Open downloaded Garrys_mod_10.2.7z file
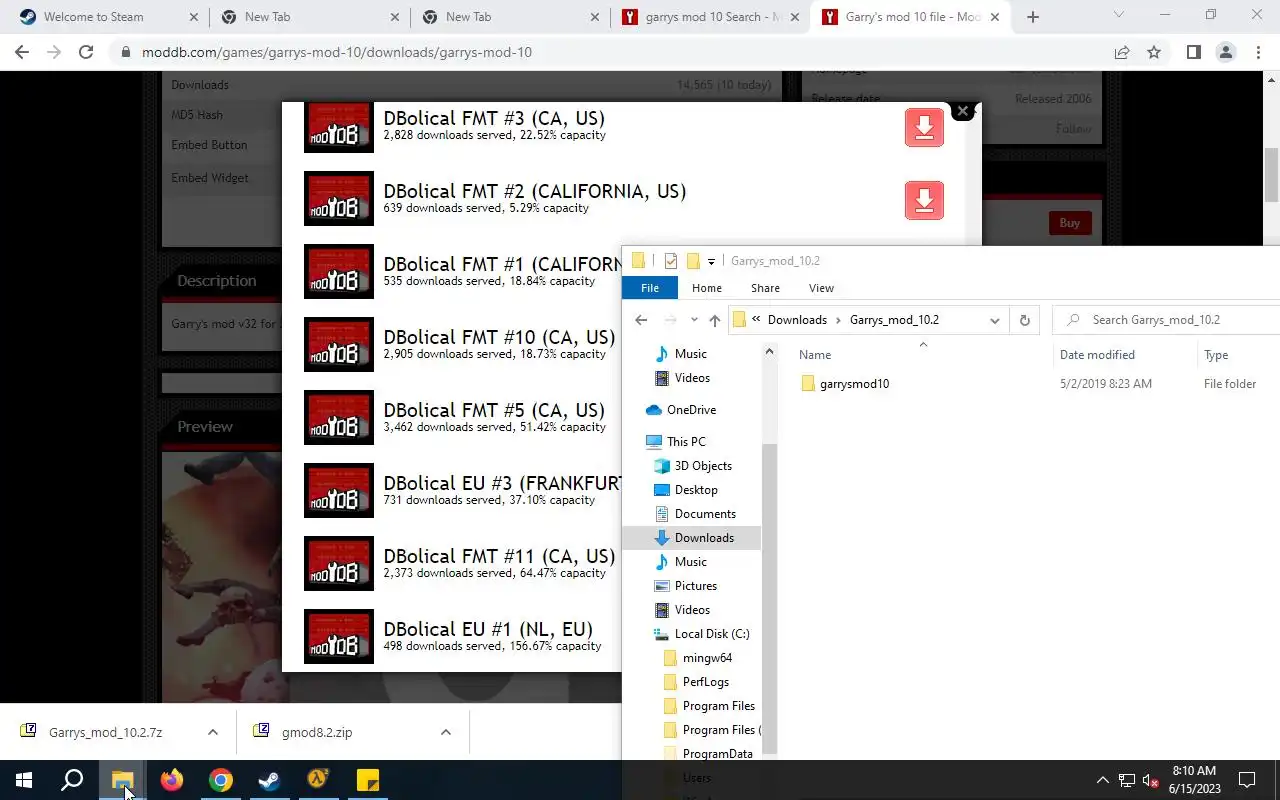The width and height of the screenshot is (1280, 800). click(x=105, y=732)
